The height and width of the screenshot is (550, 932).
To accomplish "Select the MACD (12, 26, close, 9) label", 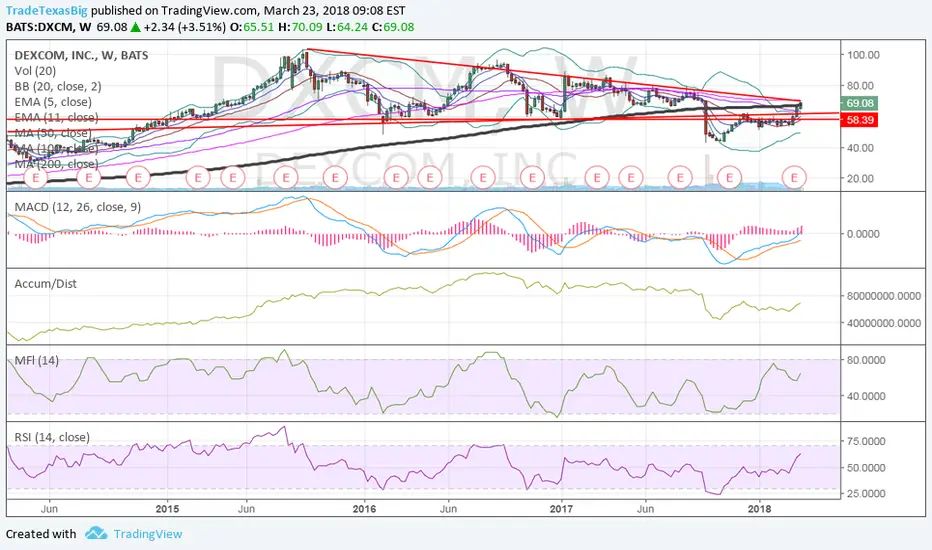I will (x=78, y=207).
